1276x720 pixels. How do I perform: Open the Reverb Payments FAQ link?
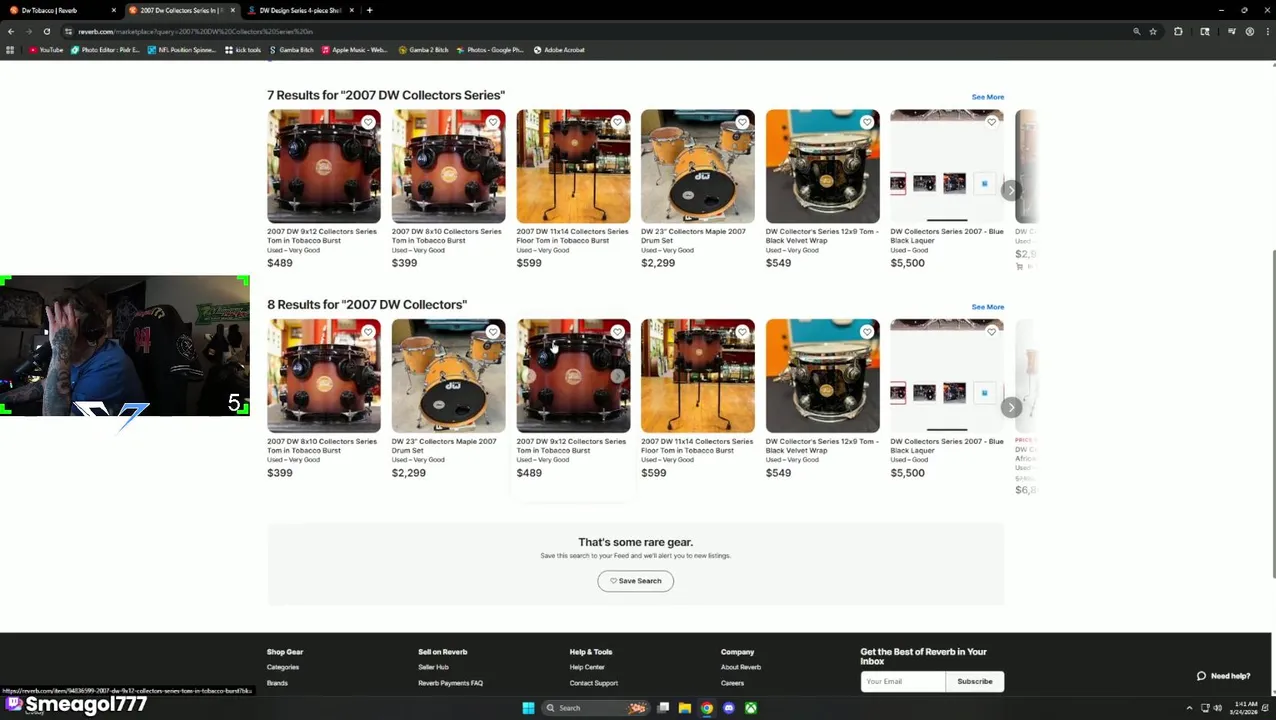point(450,683)
